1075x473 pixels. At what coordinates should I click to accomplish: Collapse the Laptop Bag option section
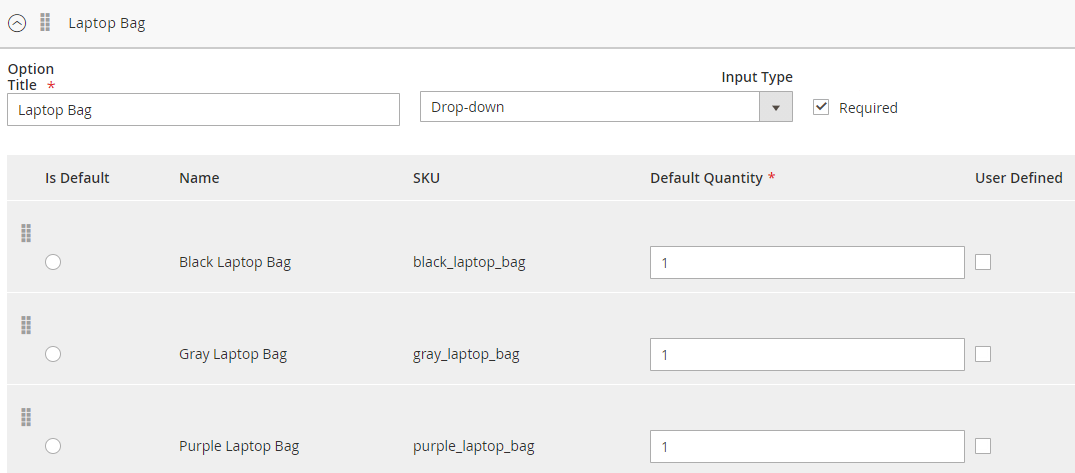pos(17,23)
